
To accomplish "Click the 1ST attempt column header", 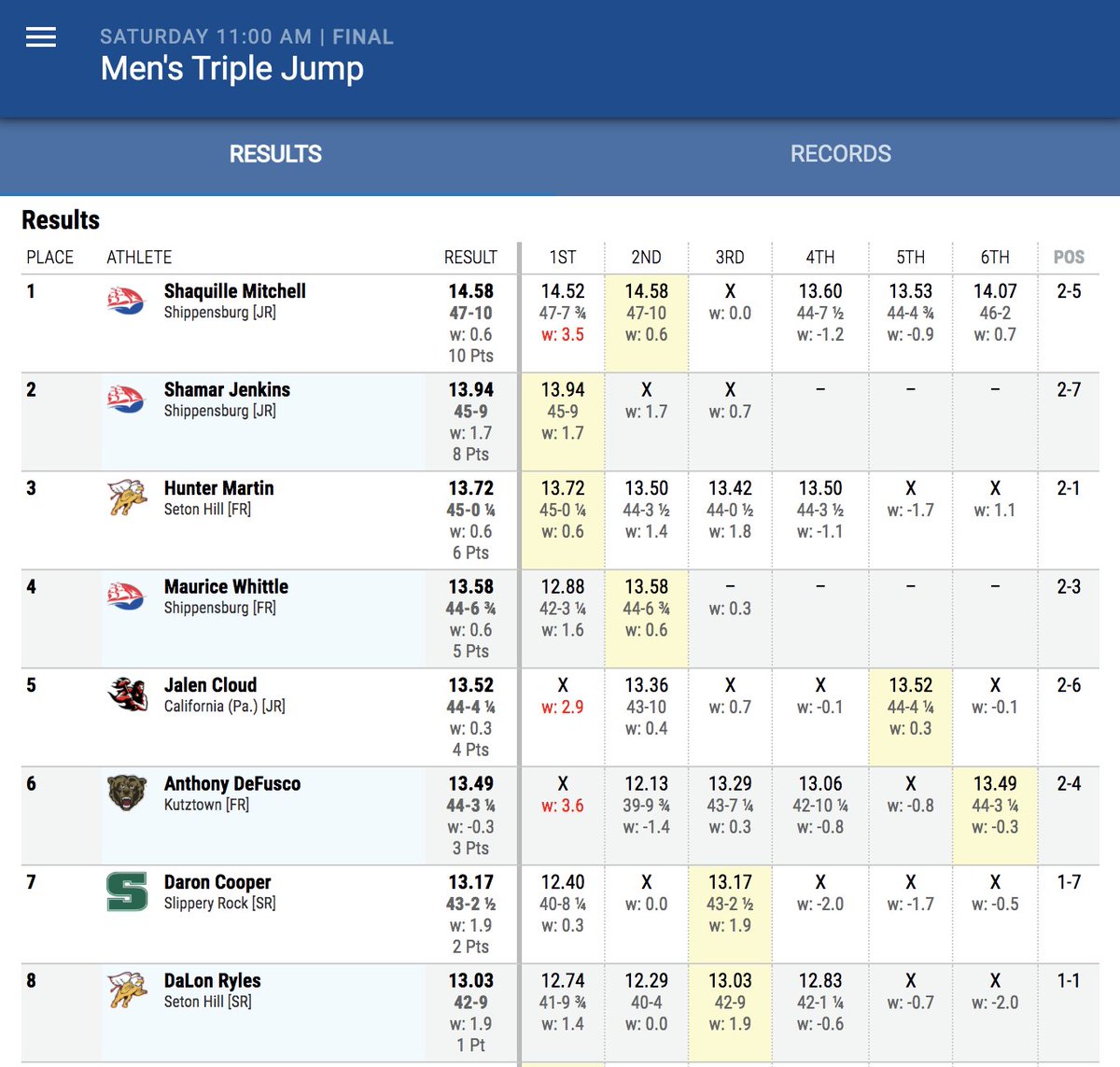I will (563, 258).
